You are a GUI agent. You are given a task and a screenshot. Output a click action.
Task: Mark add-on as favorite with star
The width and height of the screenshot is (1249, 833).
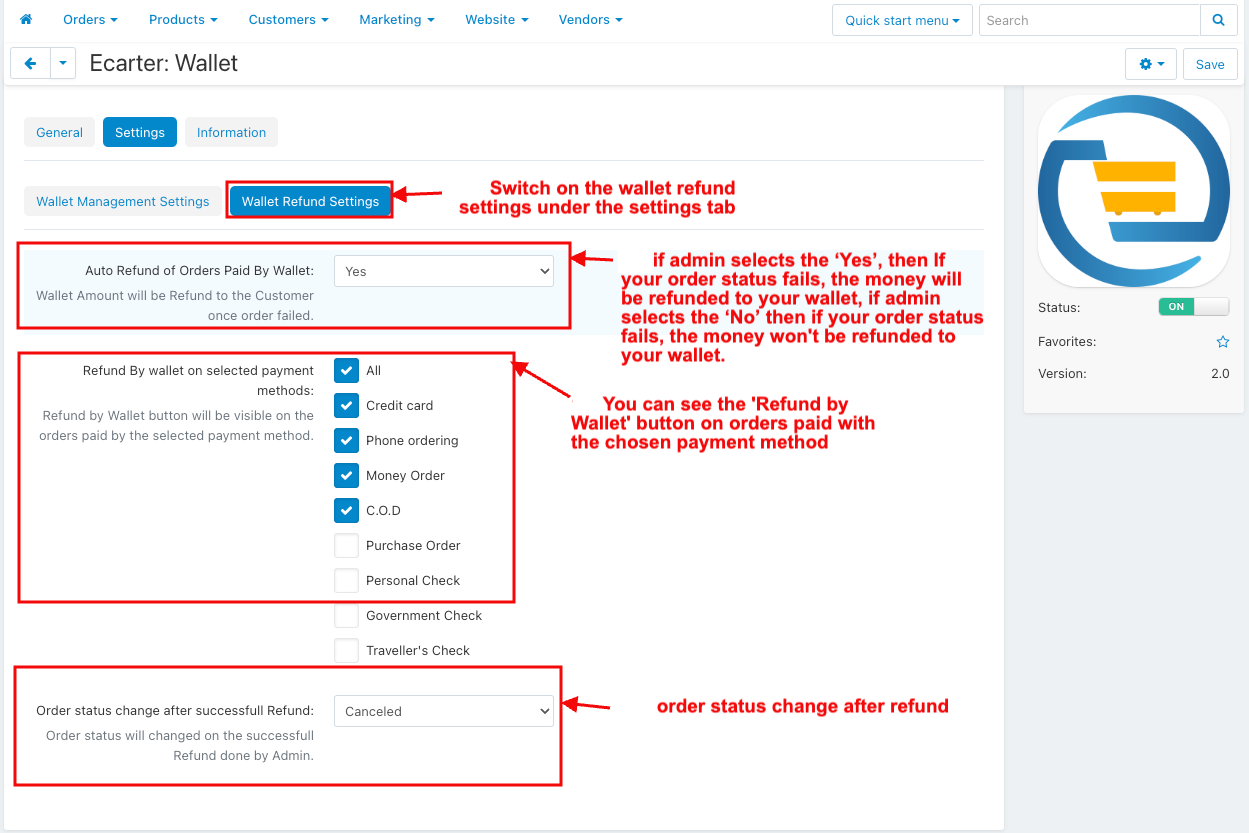click(x=1222, y=342)
